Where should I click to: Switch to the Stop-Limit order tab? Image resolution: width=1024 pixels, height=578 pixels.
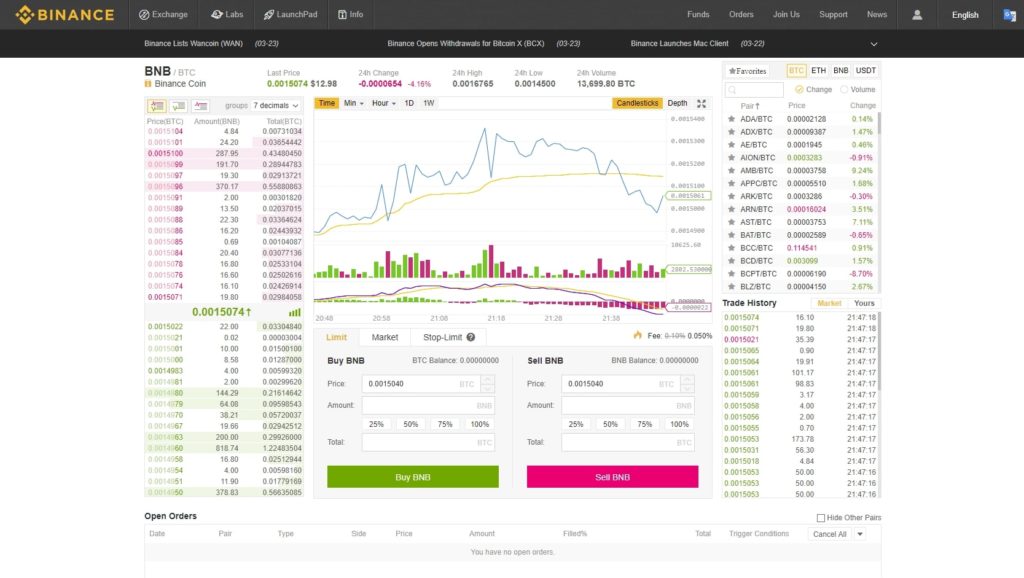click(x=449, y=337)
